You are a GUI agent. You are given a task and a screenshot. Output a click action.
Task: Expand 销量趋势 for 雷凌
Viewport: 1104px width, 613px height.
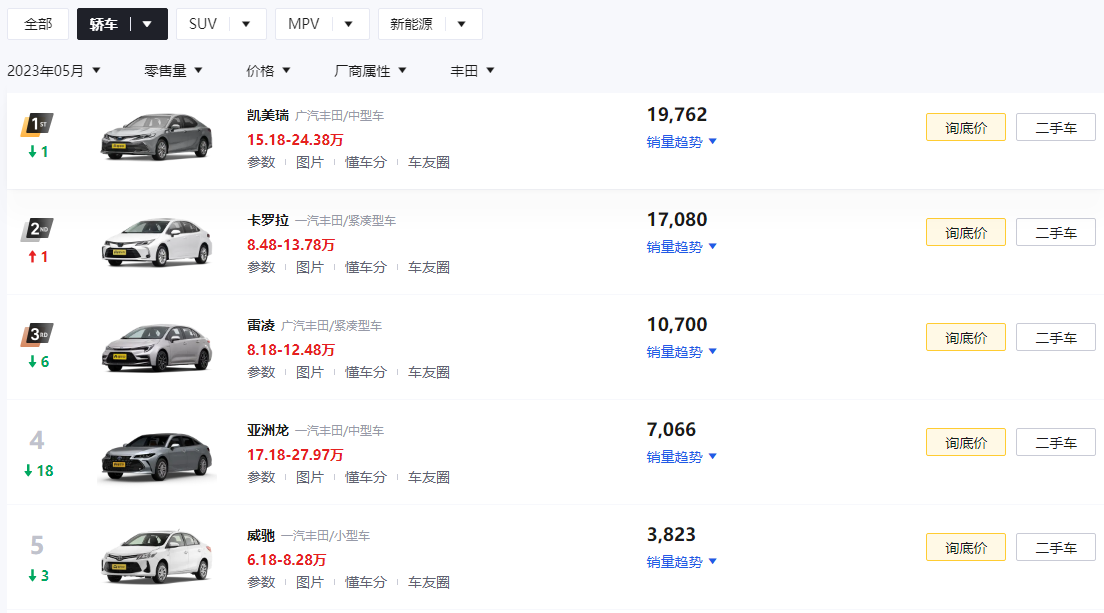(682, 352)
